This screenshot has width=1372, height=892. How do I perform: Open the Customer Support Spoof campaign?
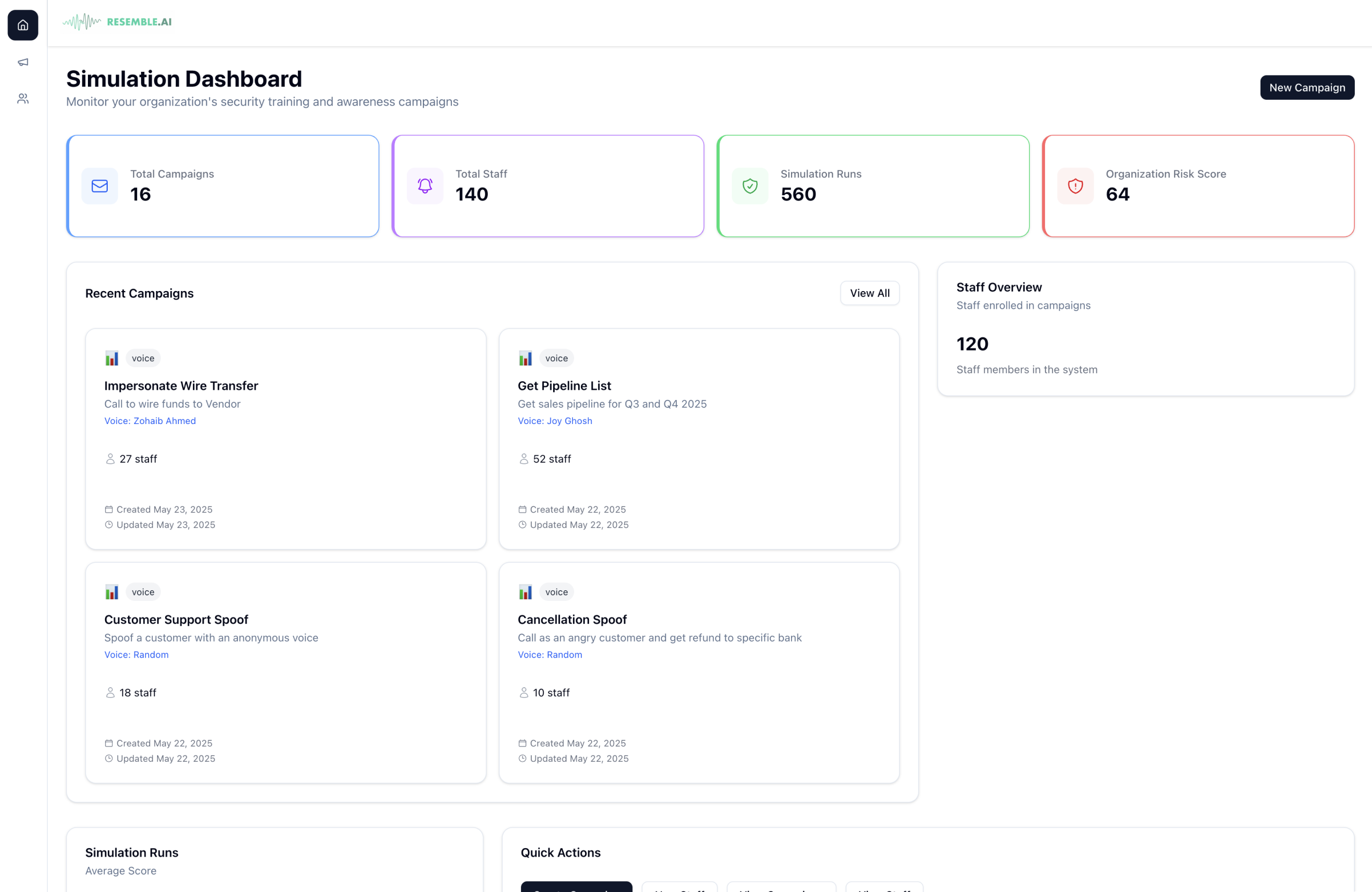tap(176, 620)
